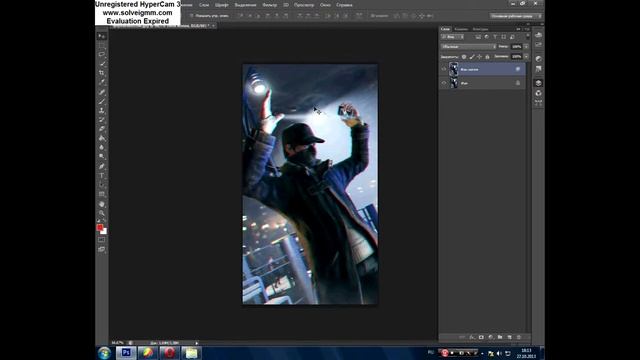640x360 pixels.
Task: Toggle lock transparent pixels
Action: tap(464, 57)
